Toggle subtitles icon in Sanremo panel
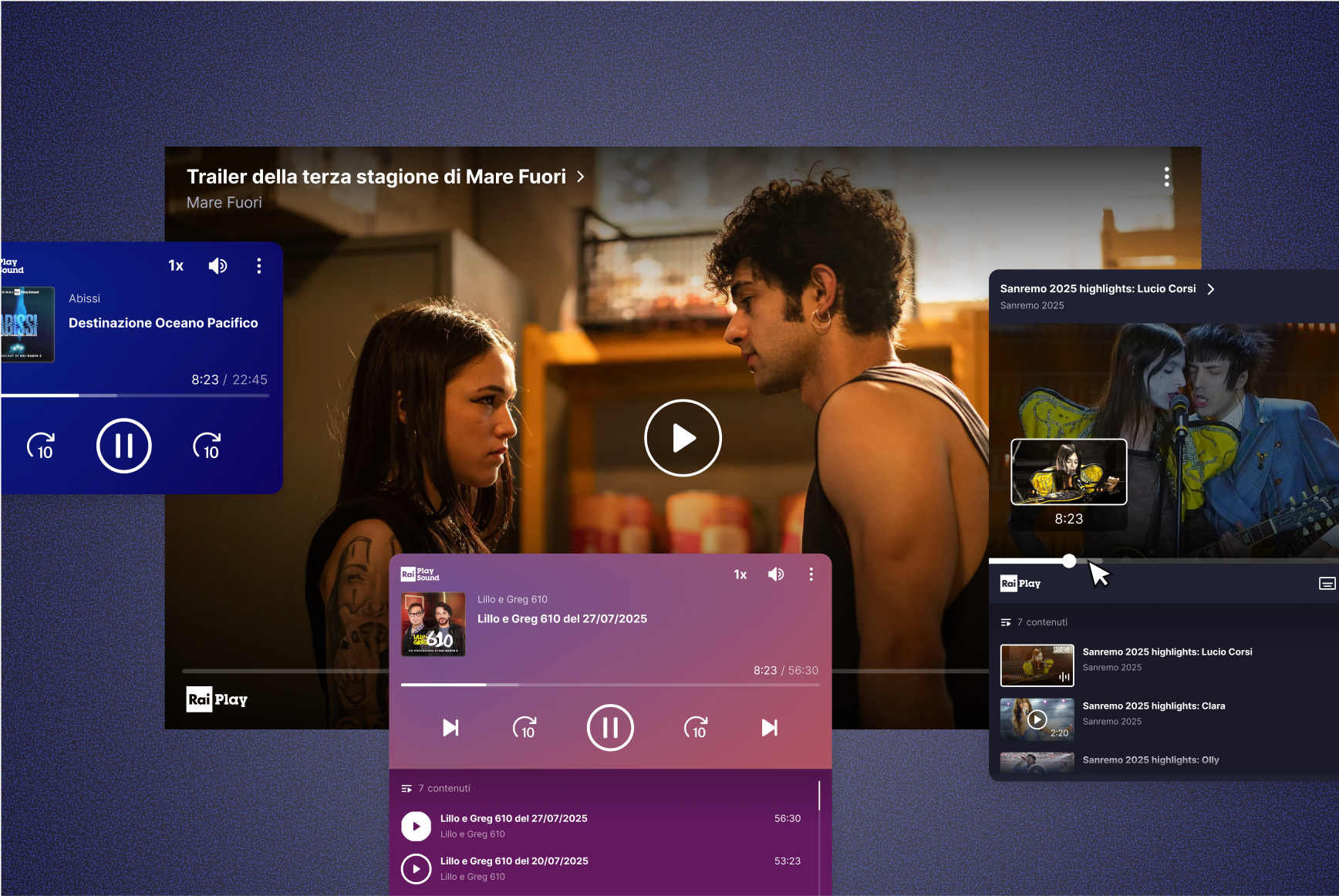1339x896 pixels. click(x=1327, y=584)
